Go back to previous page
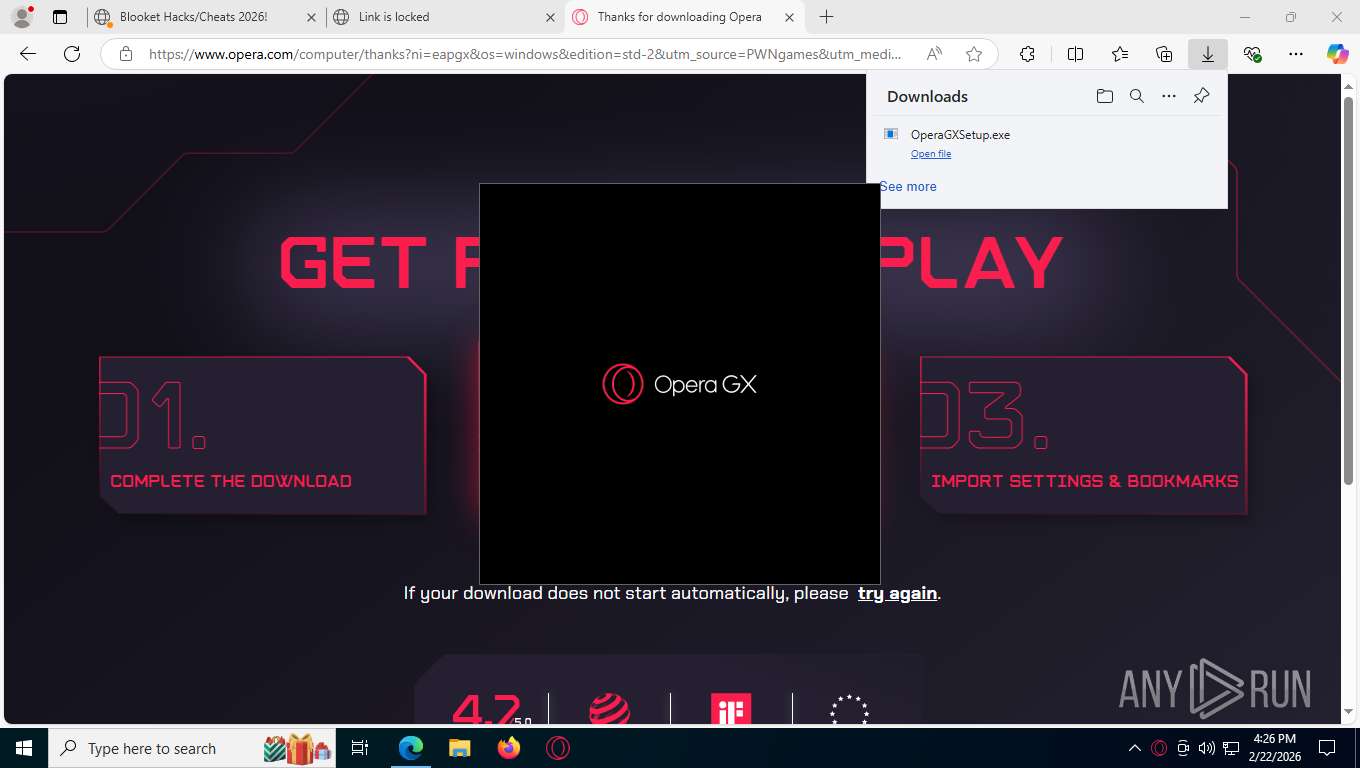The height and width of the screenshot is (768, 1360). click(28, 54)
